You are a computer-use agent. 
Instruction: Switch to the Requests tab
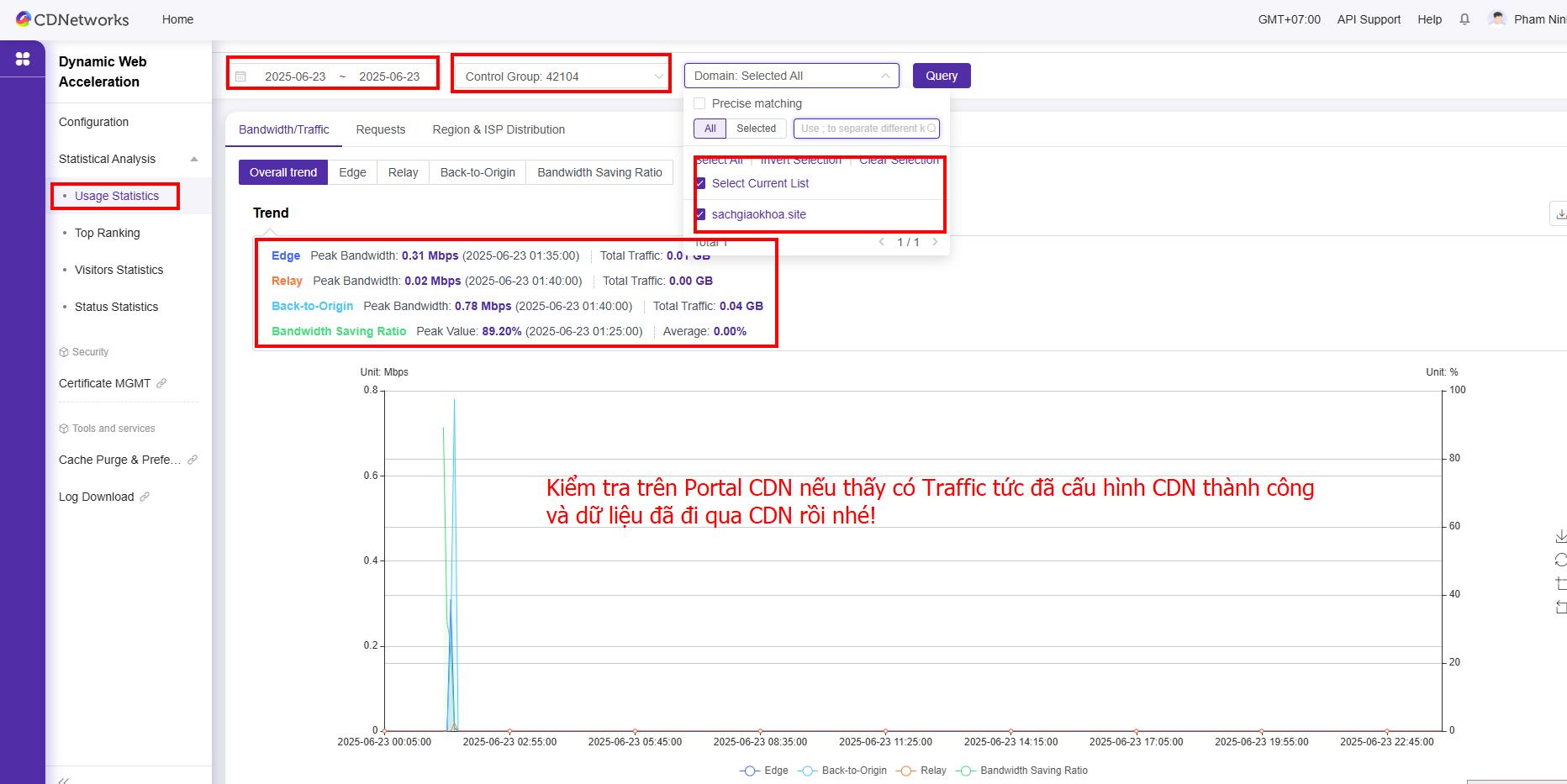pos(380,129)
